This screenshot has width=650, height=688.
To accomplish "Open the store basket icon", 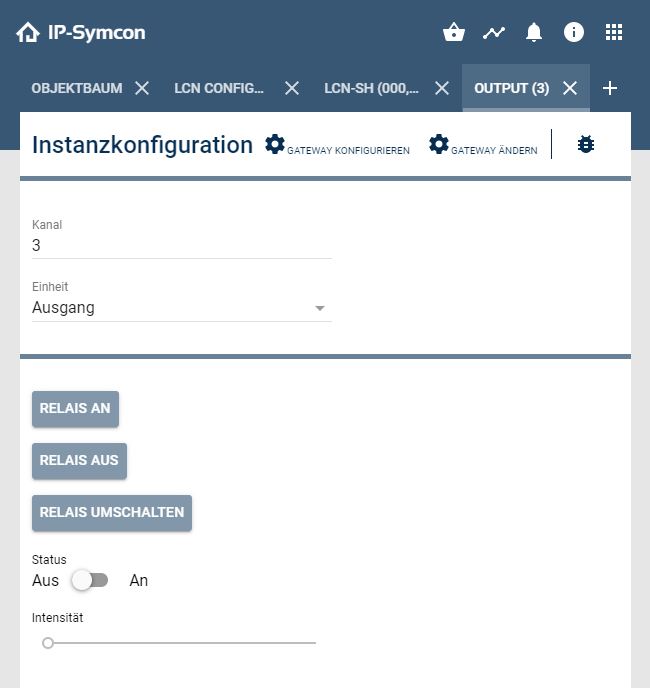I will 454,33.
